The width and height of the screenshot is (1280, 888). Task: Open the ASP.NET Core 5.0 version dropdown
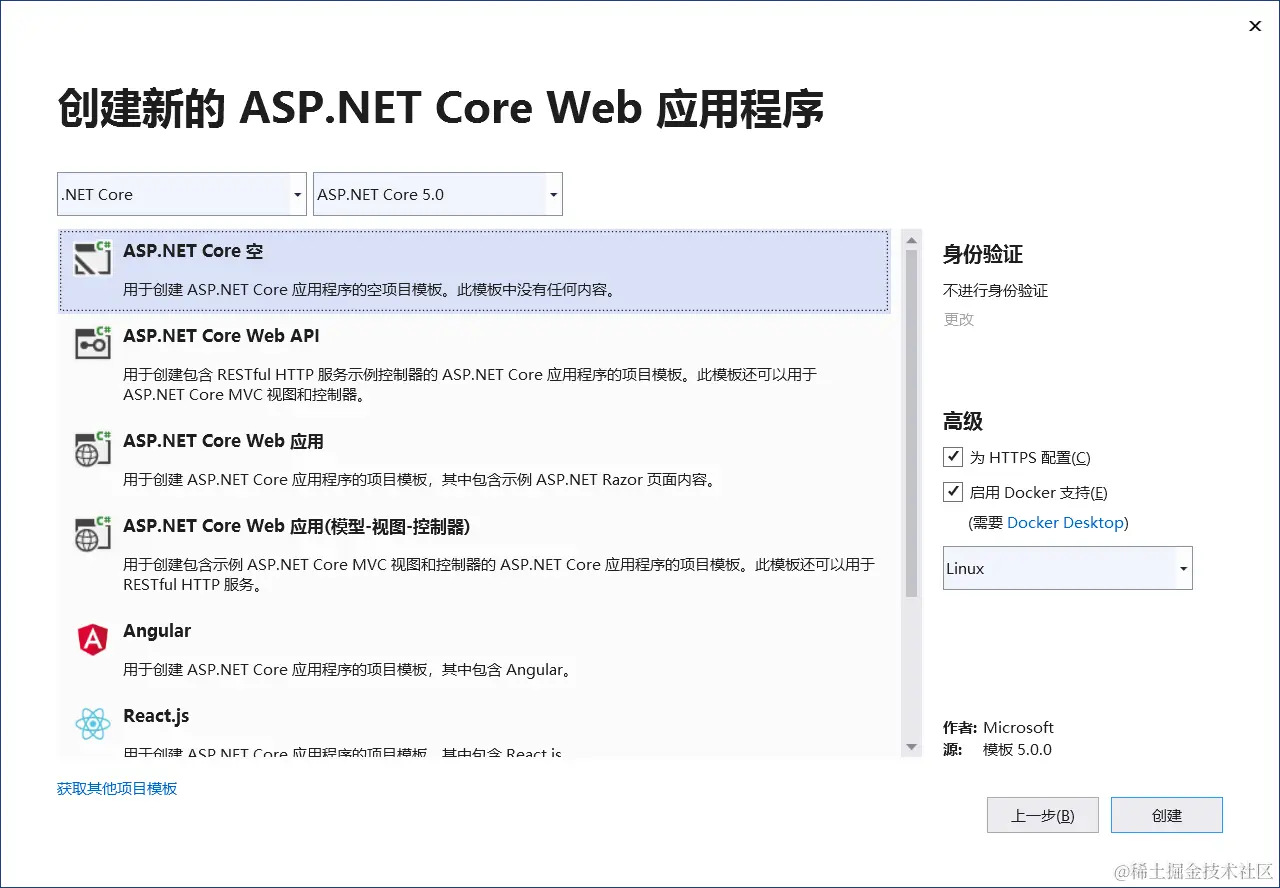pyautogui.click(x=438, y=194)
